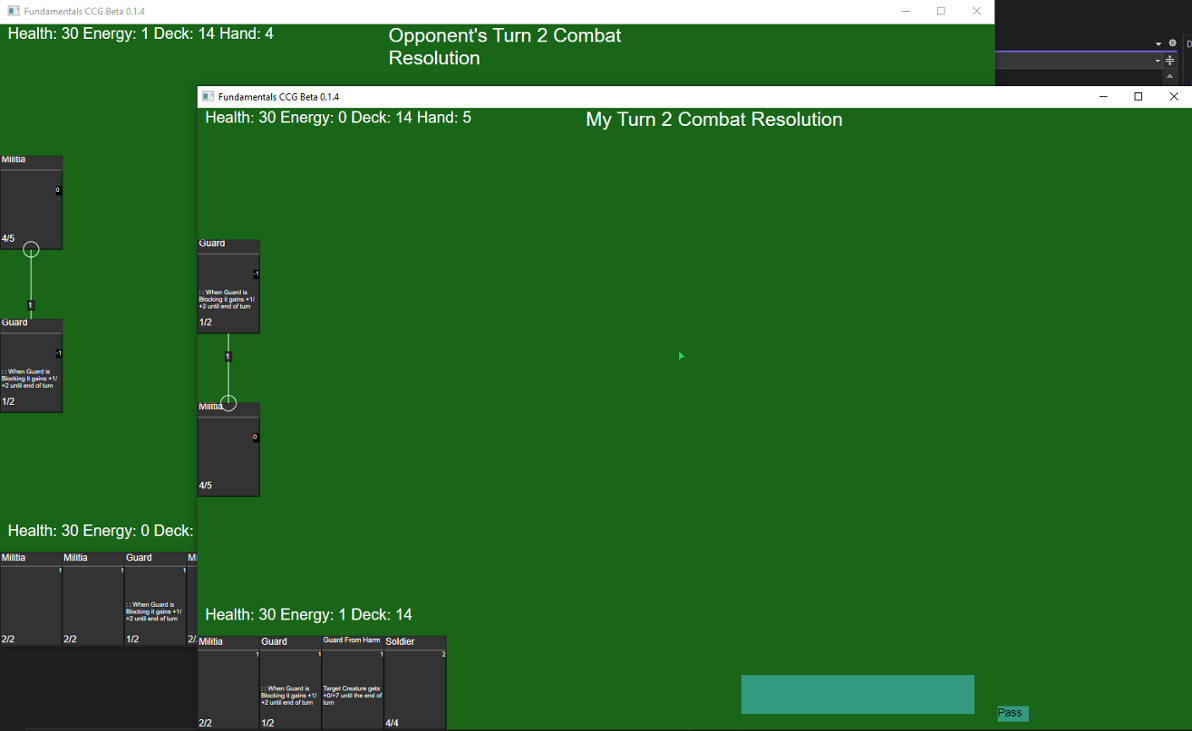The image size is (1192, 731).
Task: Click the attack circle under the background window's Militia
Action: [31, 249]
